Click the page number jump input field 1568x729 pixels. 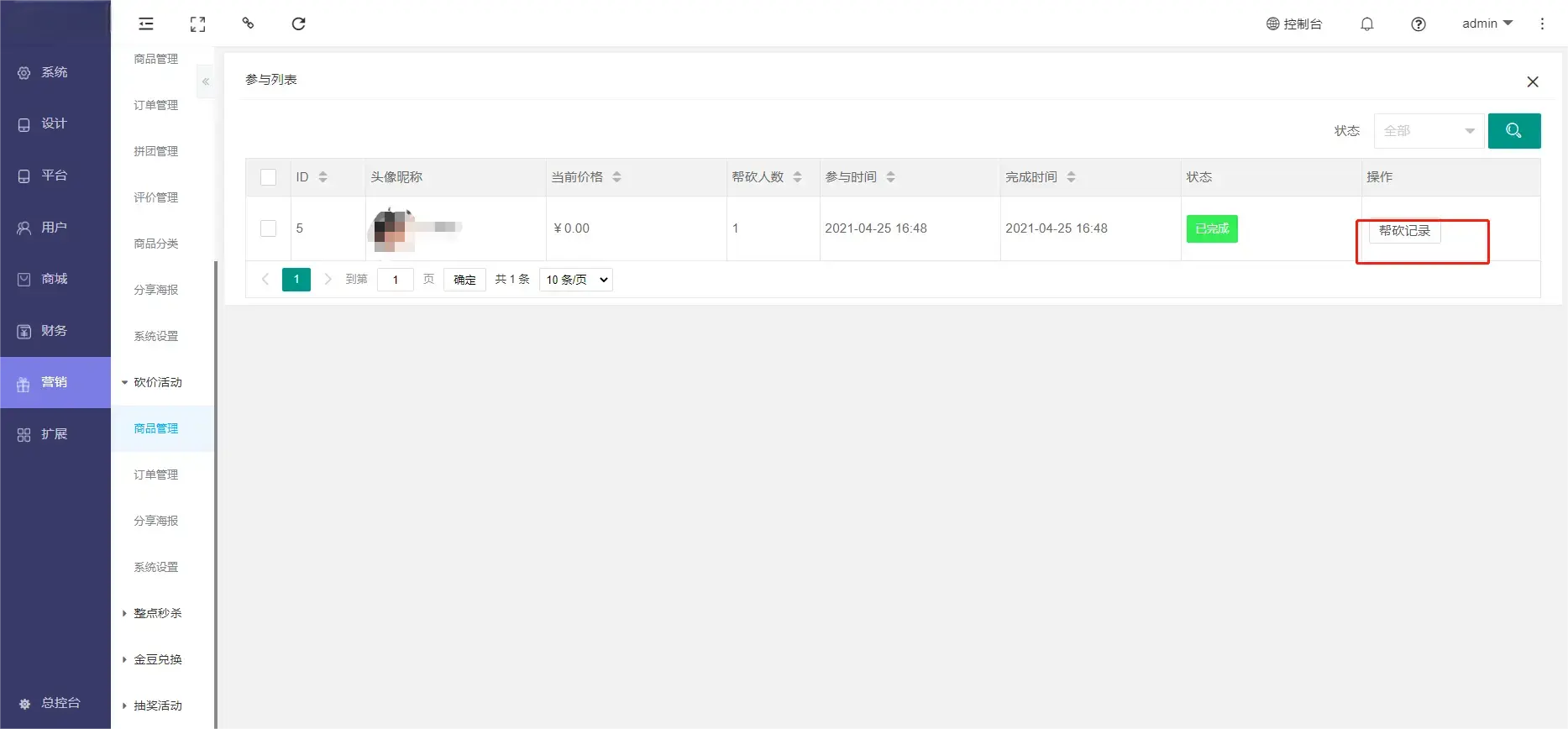click(396, 280)
